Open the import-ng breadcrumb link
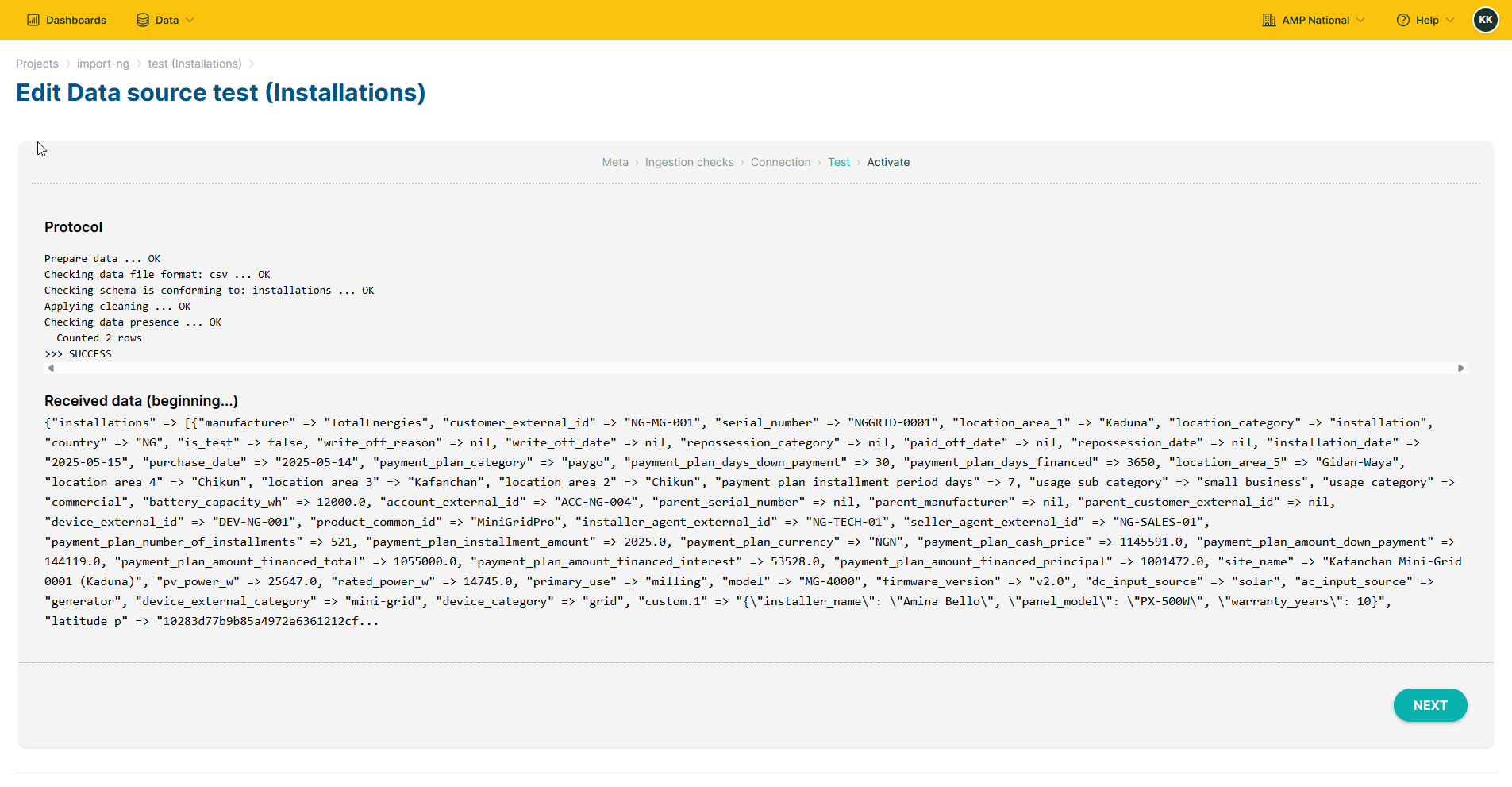Viewport: 1512px width, 787px height. (103, 64)
